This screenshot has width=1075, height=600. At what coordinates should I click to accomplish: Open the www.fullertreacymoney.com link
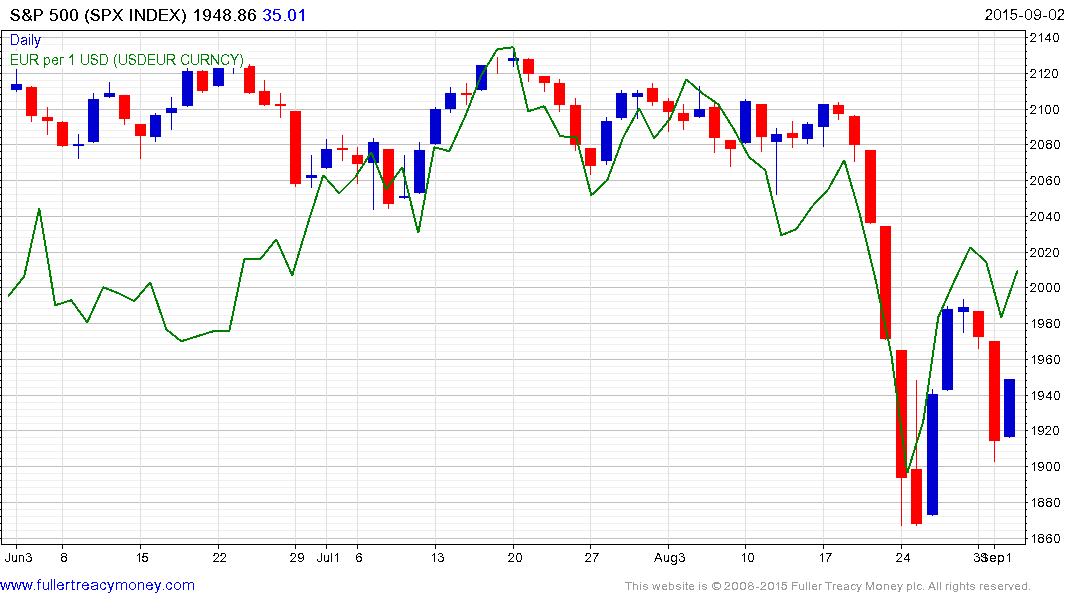pos(97,586)
